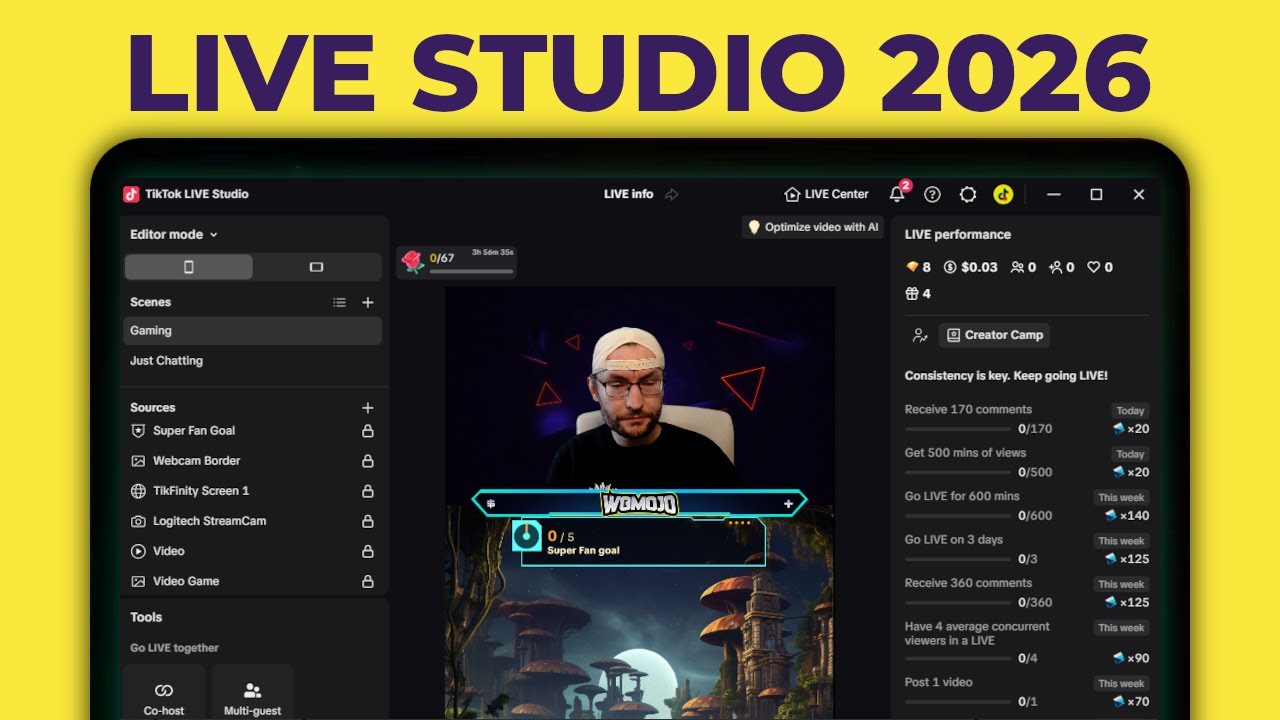The width and height of the screenshot is (1280, 720).
Task: Open the notifications bell icon
Action: pyautogui.click(x=897, y=194)
